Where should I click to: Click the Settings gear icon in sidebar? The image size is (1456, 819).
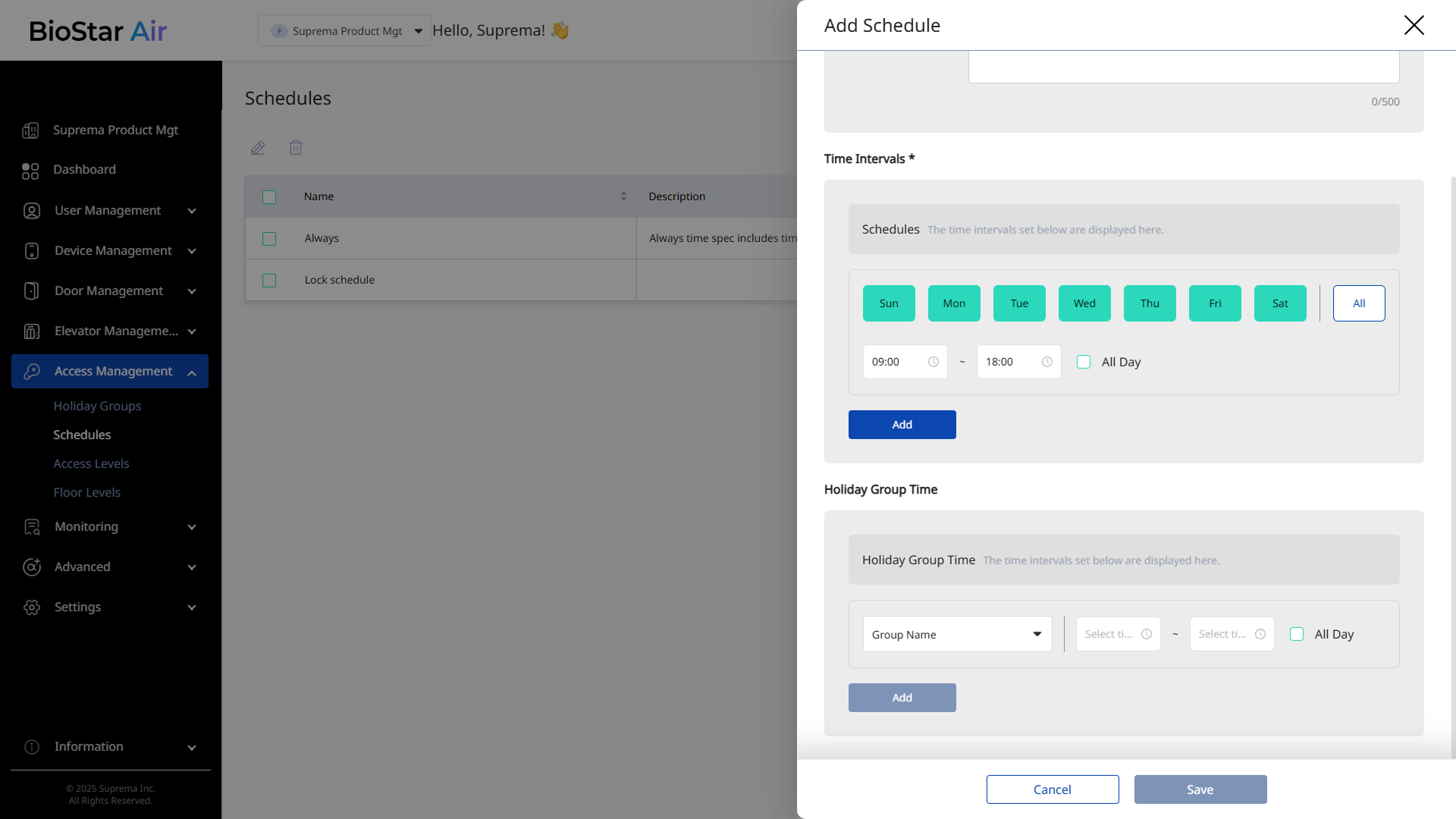(x=32, y=607)
